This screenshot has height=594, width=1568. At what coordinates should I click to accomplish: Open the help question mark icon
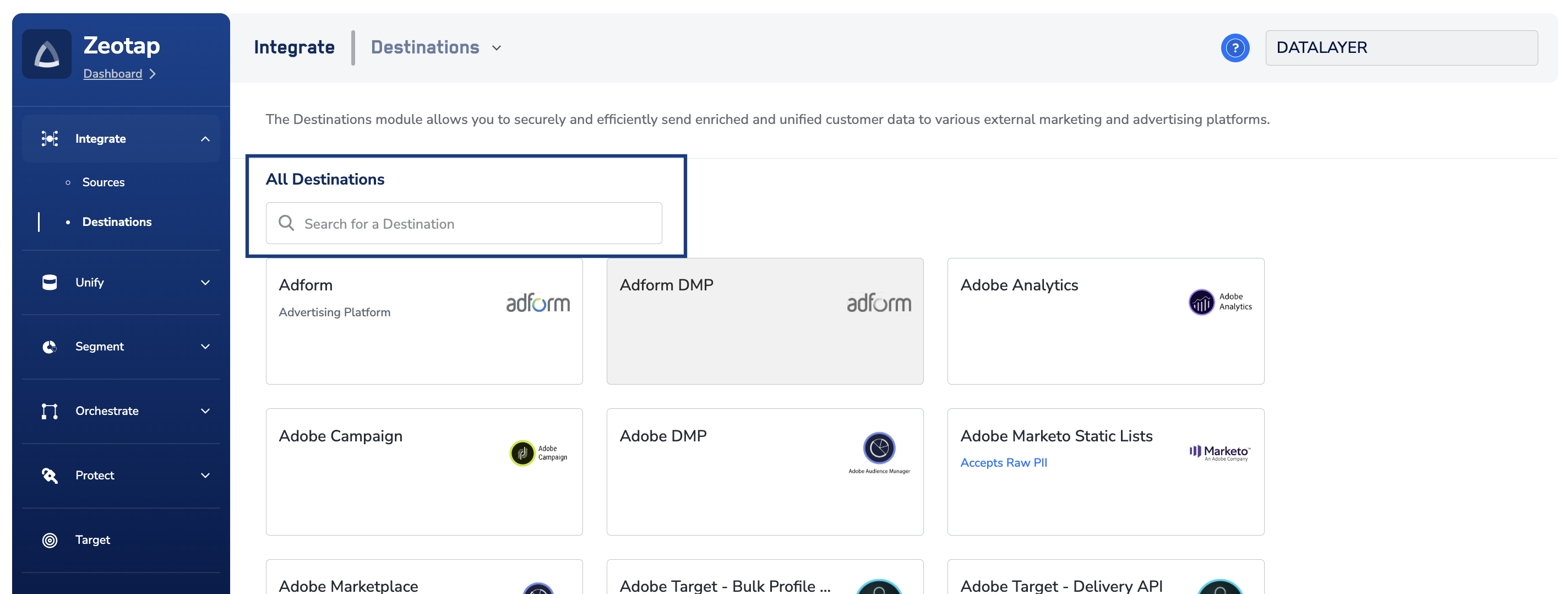(1234, 48)
